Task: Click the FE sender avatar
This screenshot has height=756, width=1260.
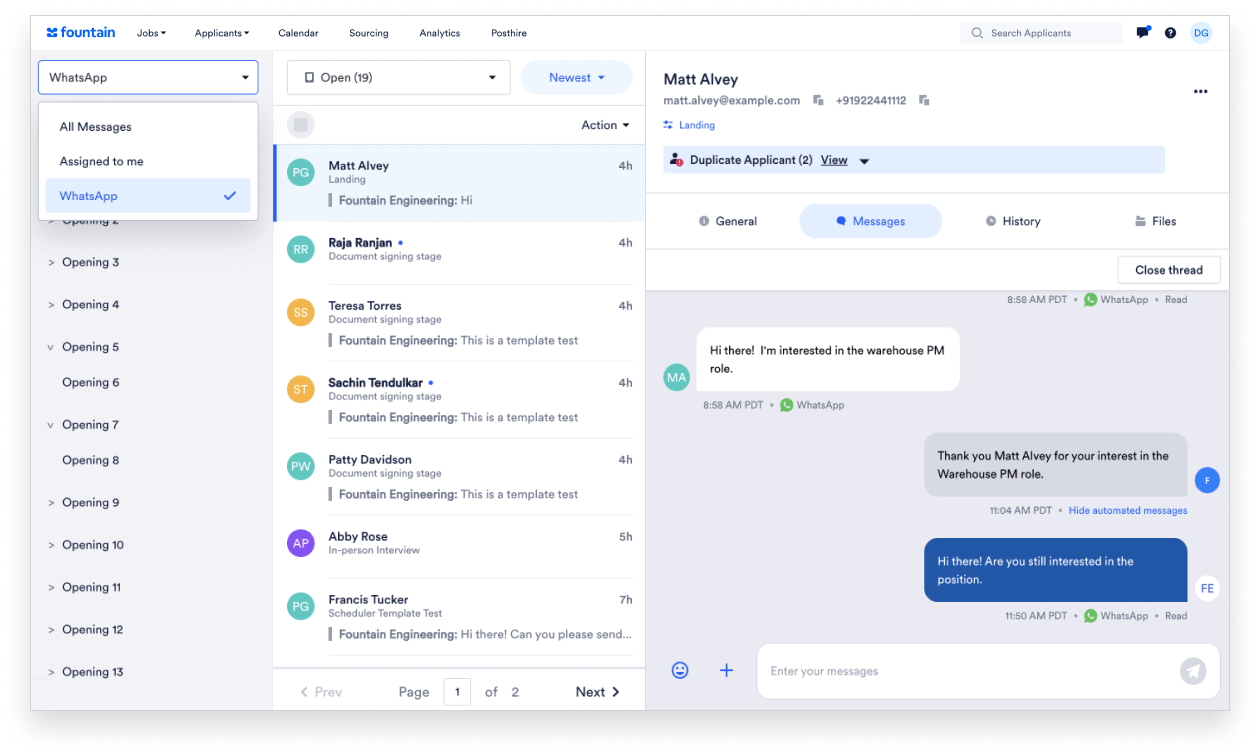Action: point(1207,588)
